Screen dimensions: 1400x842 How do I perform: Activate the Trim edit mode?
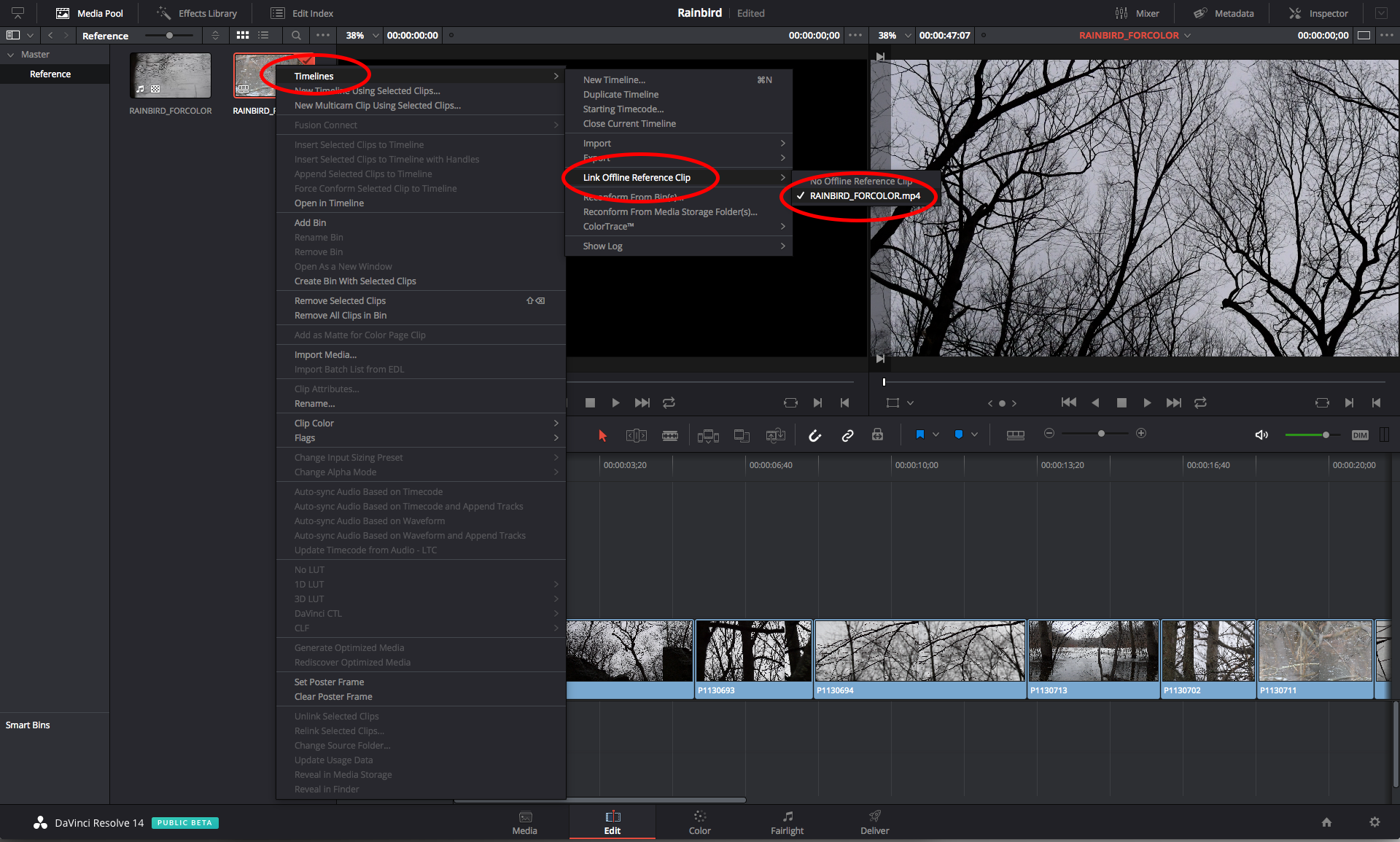(x=636, y=434)
